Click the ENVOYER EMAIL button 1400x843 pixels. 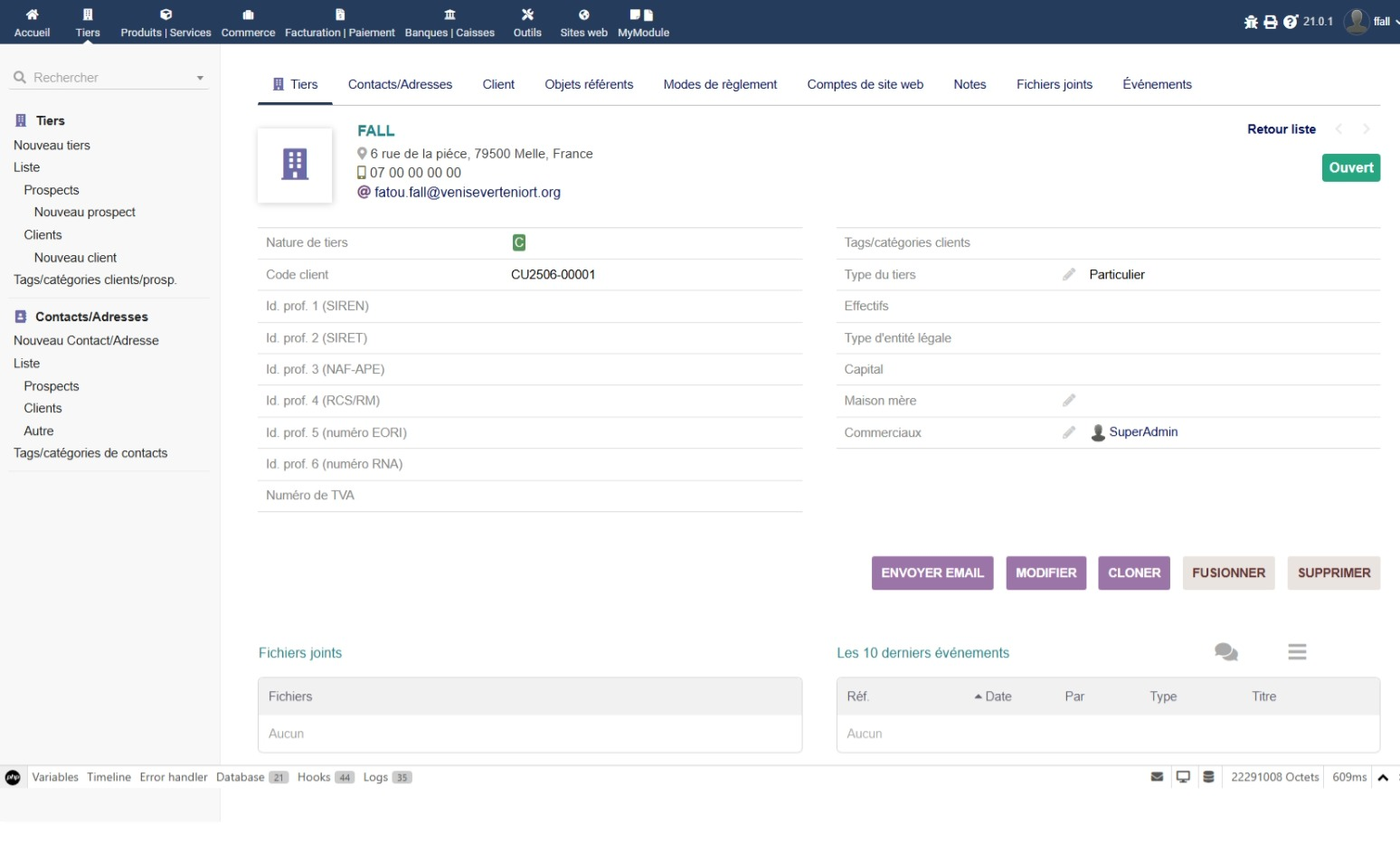932,573
